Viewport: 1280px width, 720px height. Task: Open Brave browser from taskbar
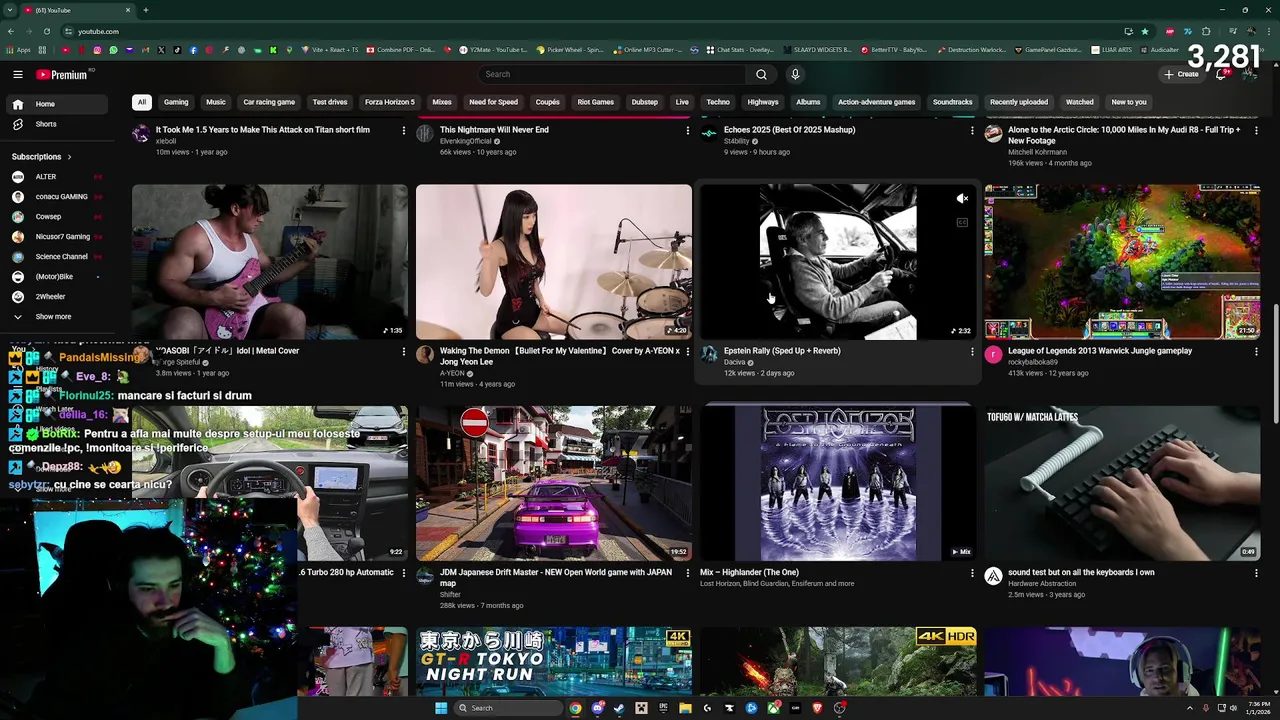[x=817, y=708]
